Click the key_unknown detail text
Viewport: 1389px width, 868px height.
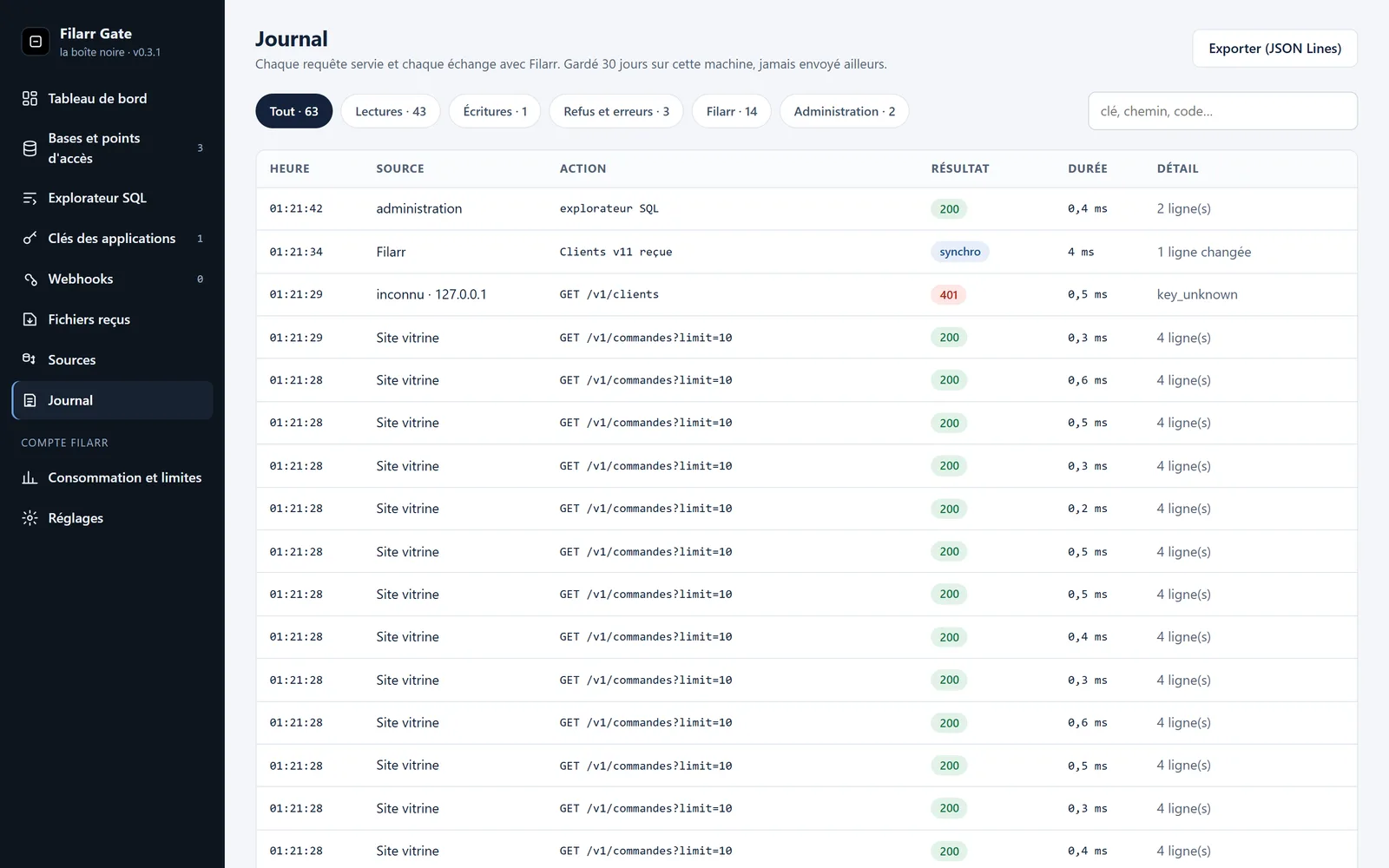1197,294
